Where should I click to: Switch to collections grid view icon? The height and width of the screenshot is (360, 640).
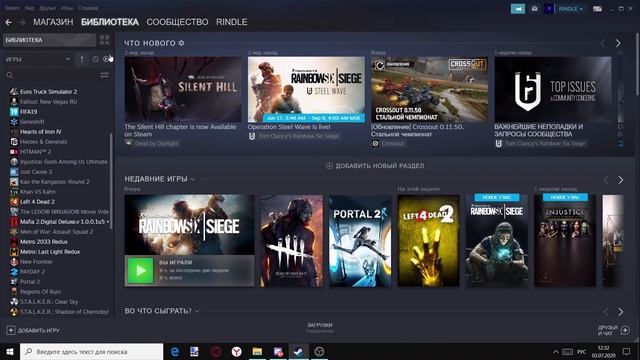pos(104,40)
